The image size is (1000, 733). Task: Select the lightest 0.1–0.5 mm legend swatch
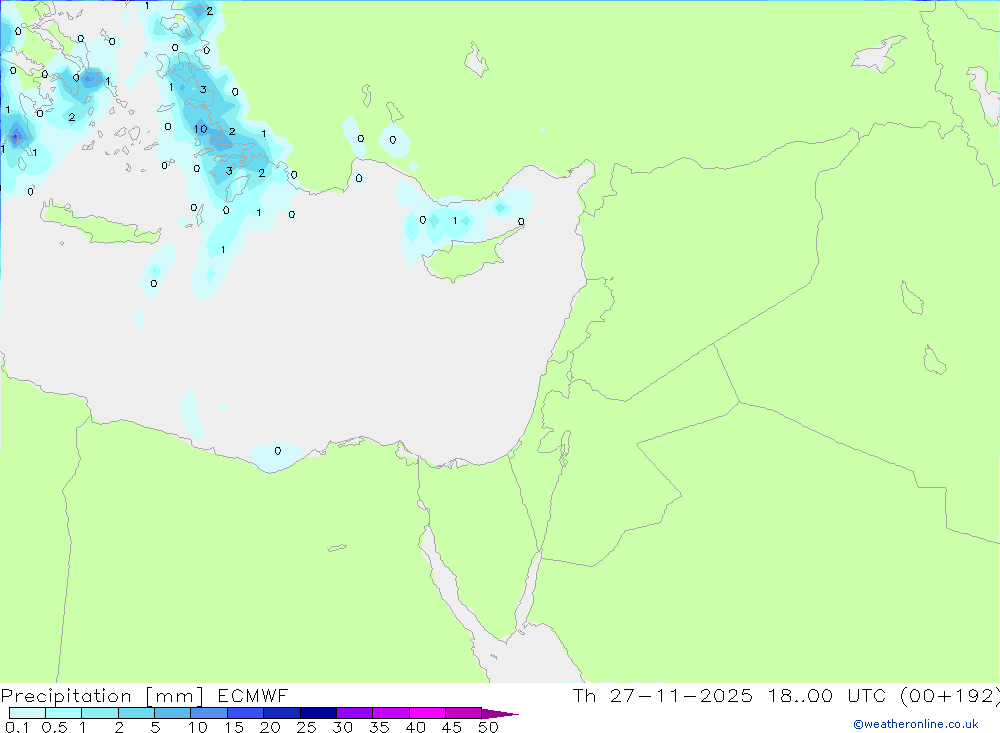click(27, 713)
